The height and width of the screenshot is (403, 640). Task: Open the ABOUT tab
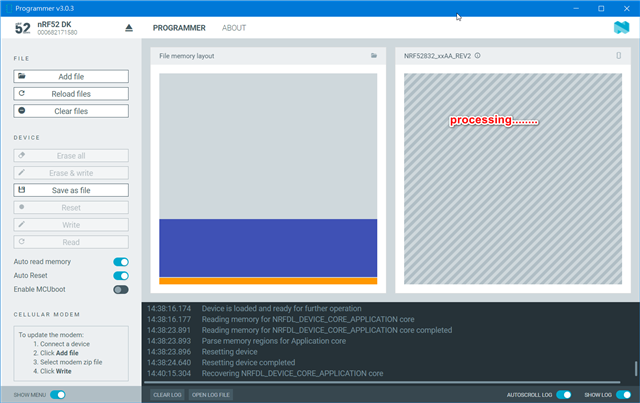coord(234,28)
